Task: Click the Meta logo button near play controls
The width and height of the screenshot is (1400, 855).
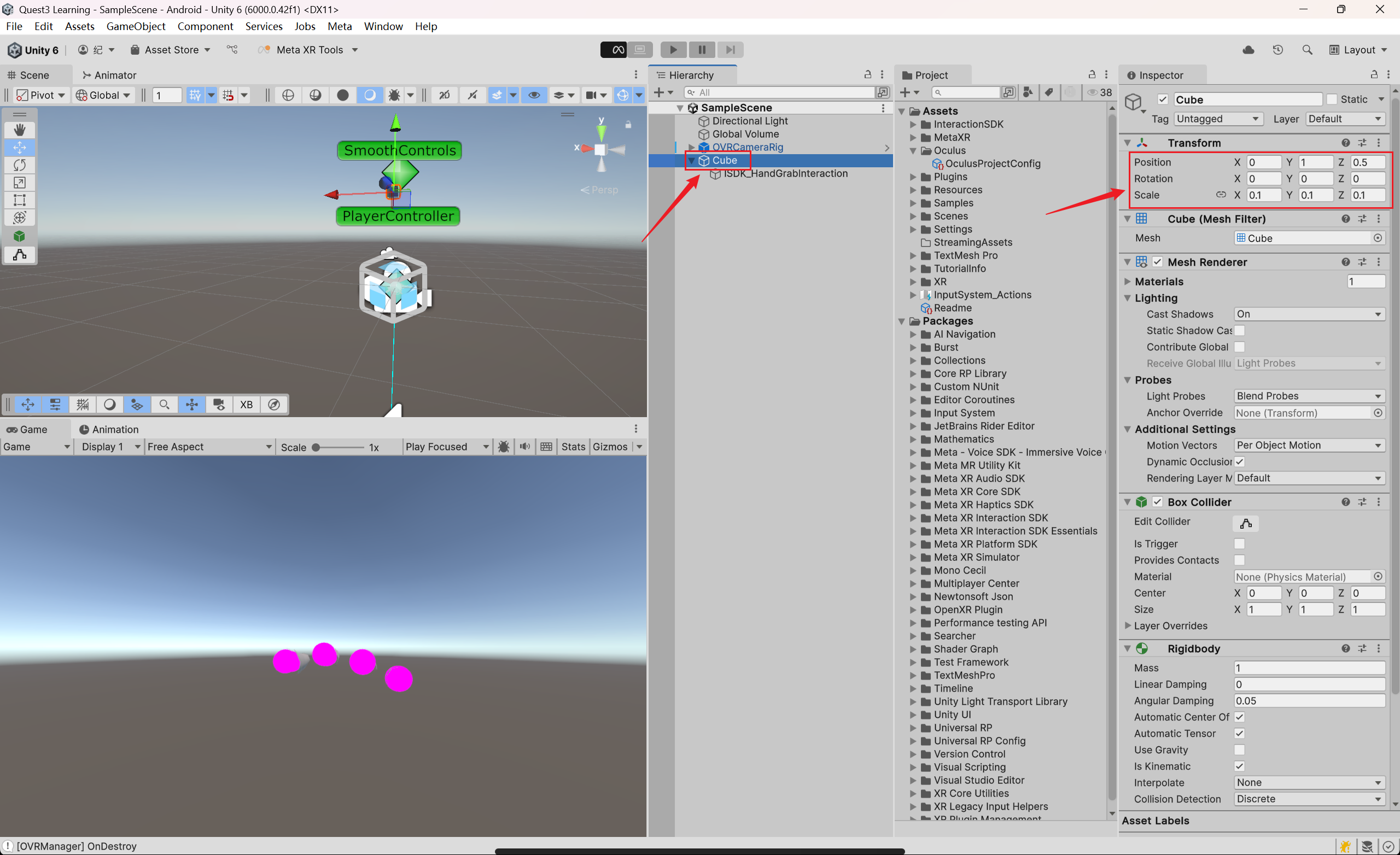Action: tap(614, 50)
